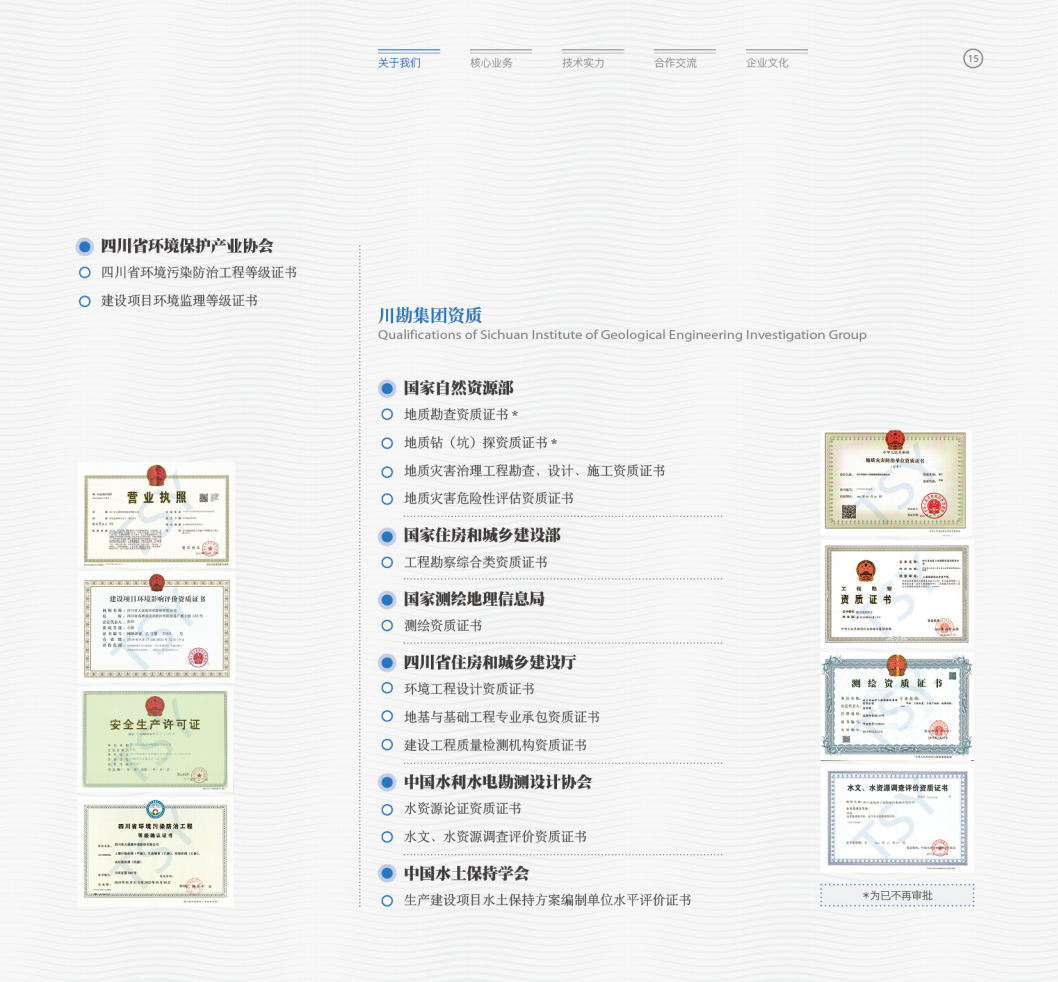Select the filled circle icon for 四川省环境保护产业协会

click(83, 245)
